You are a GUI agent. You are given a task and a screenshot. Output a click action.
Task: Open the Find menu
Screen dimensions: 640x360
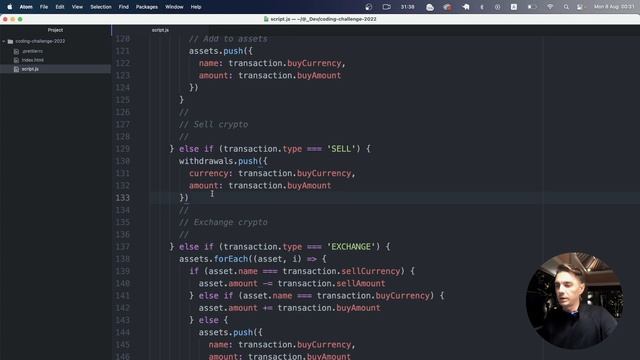(x=124, y=7)
